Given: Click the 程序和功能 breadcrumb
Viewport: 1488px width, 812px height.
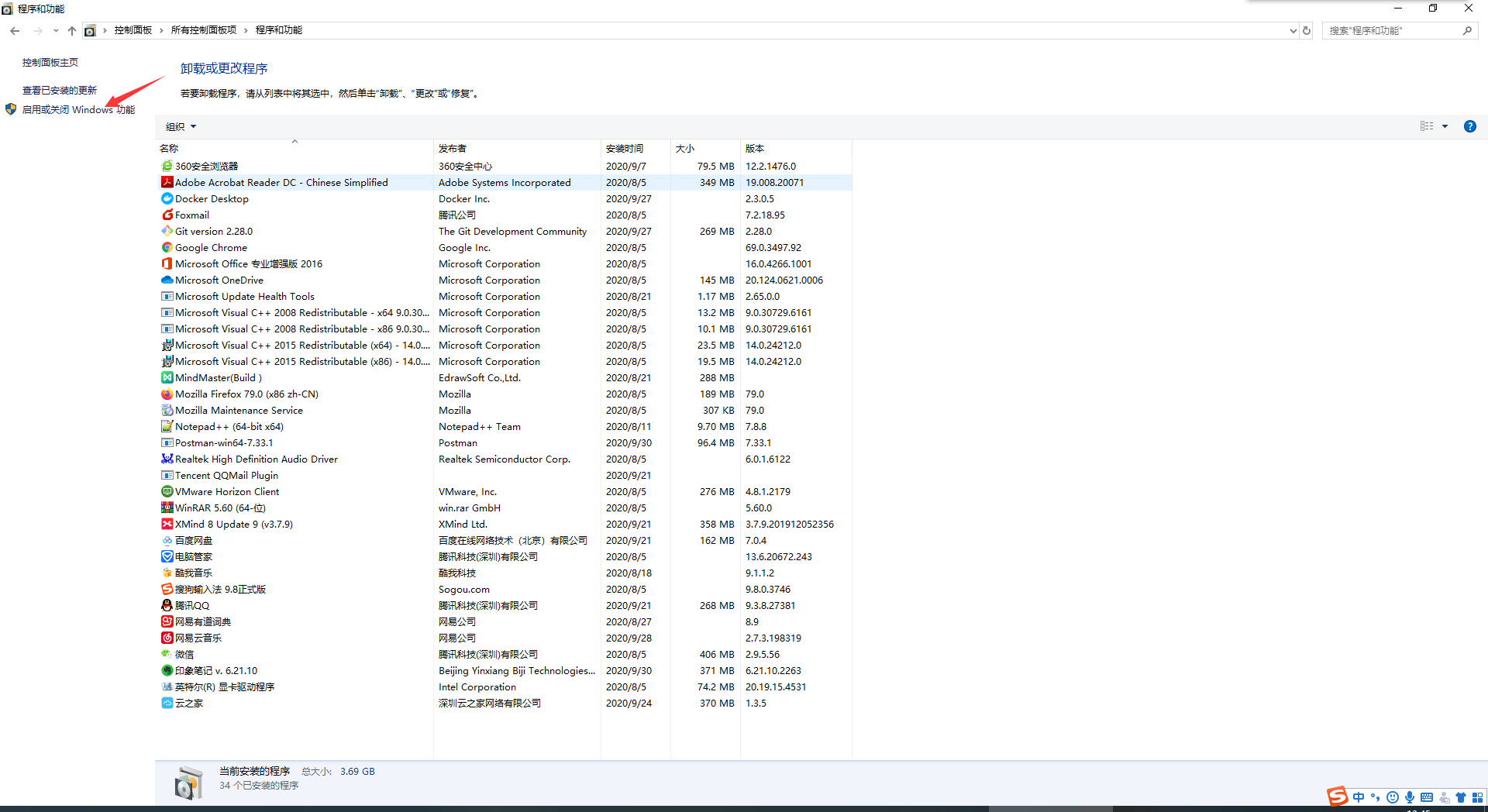Looking at the screenshot, I should tap(279, 30).
